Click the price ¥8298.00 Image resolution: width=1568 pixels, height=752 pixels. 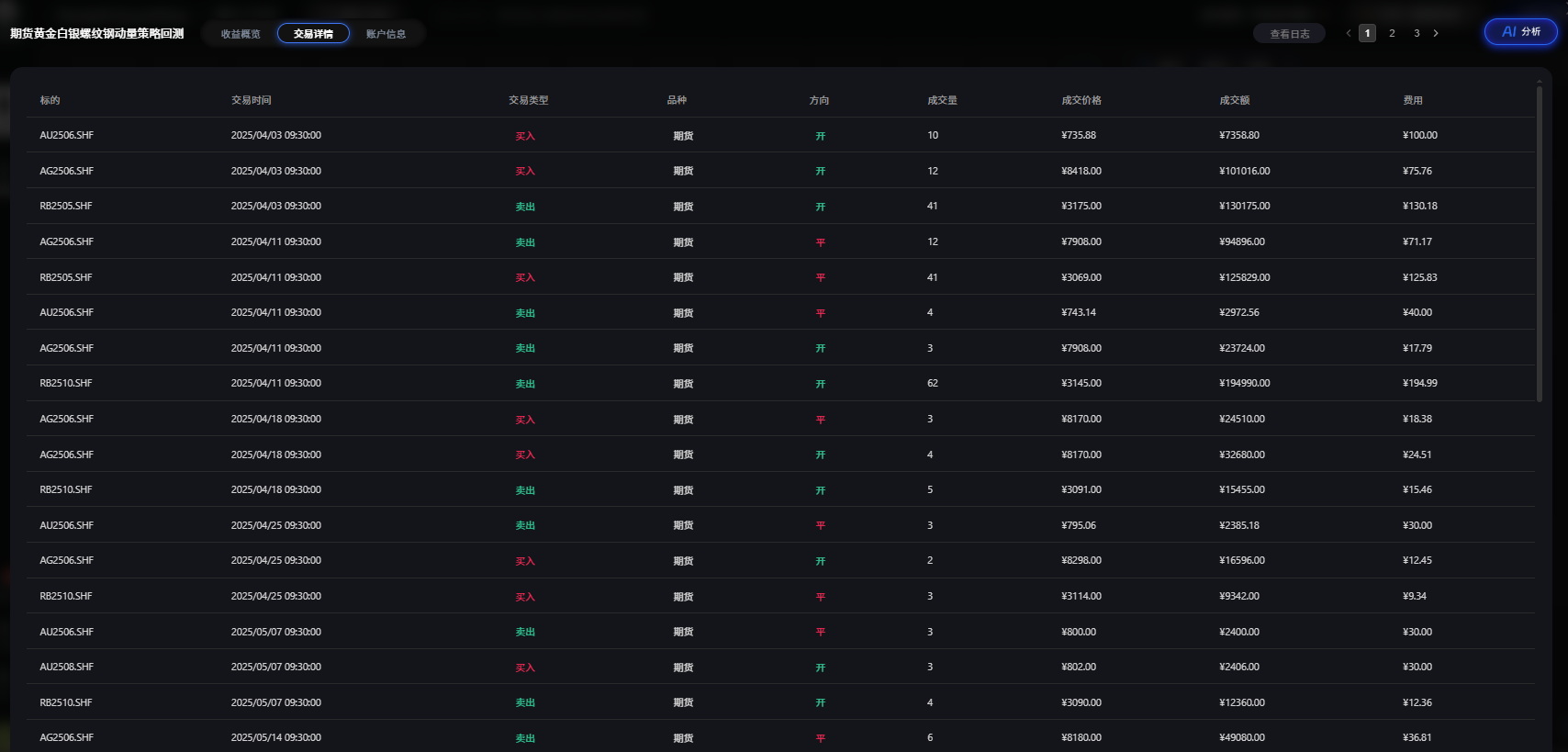(x=1081, y=560)
